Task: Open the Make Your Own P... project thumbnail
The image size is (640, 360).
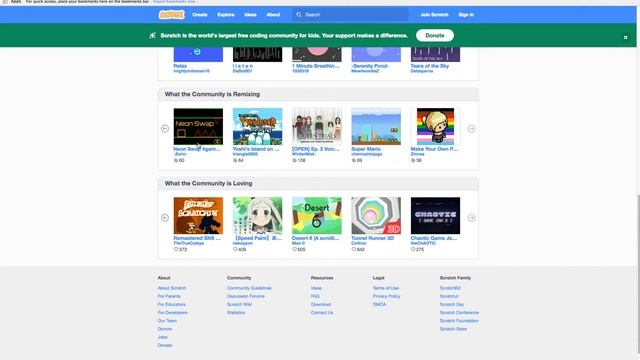Action: pyautogui.click(x=435, y=127)
